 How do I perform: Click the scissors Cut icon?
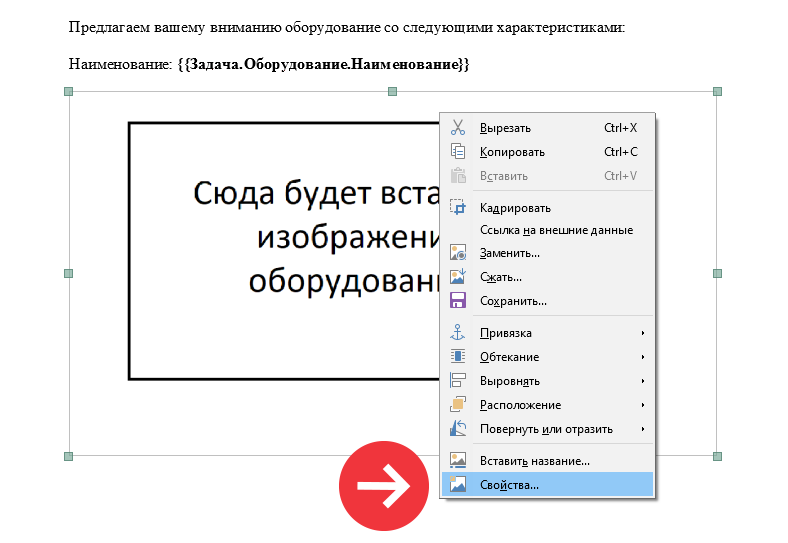pyautogui.click(x=458, y=128)
